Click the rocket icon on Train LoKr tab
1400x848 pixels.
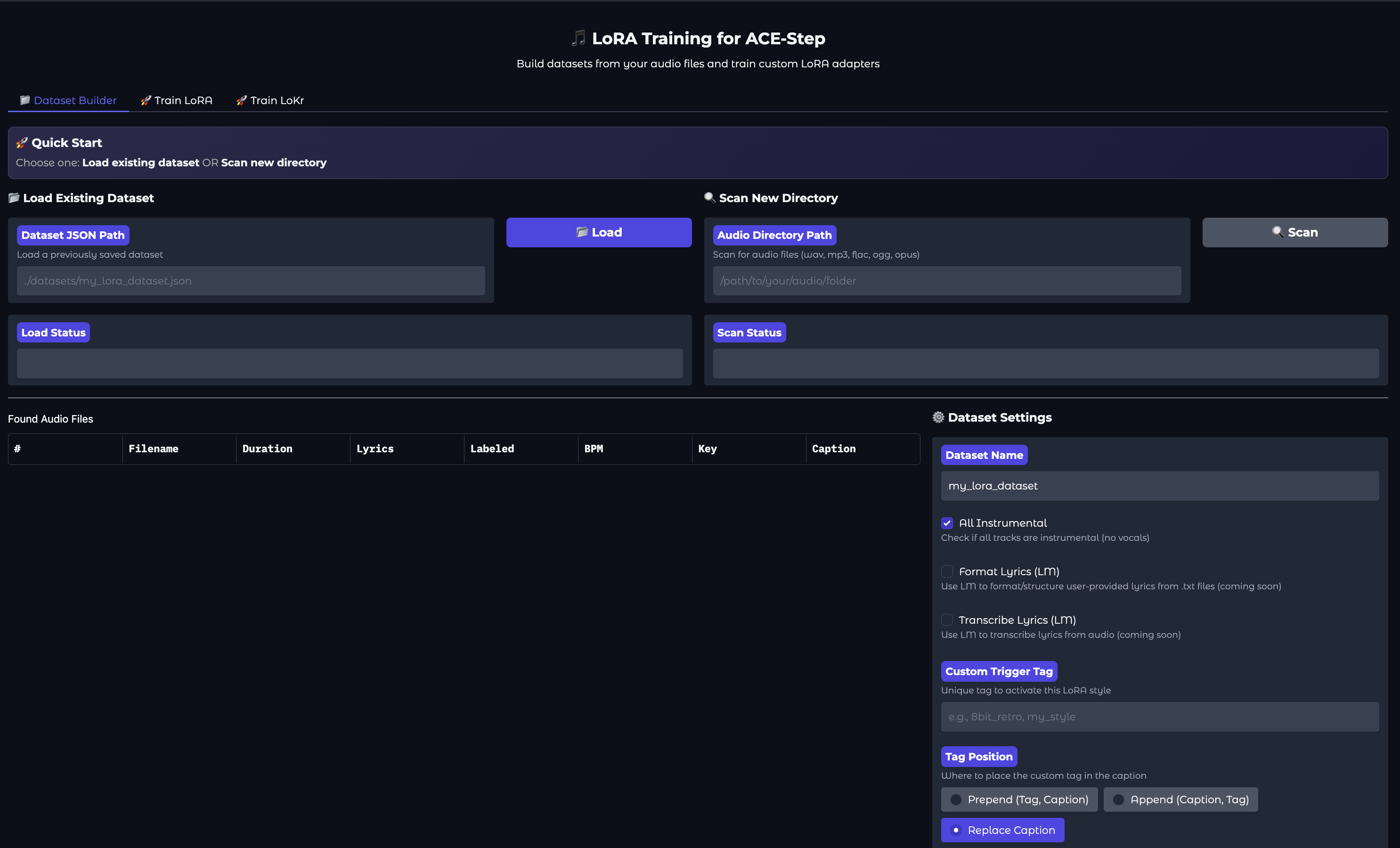click(242, 100)
